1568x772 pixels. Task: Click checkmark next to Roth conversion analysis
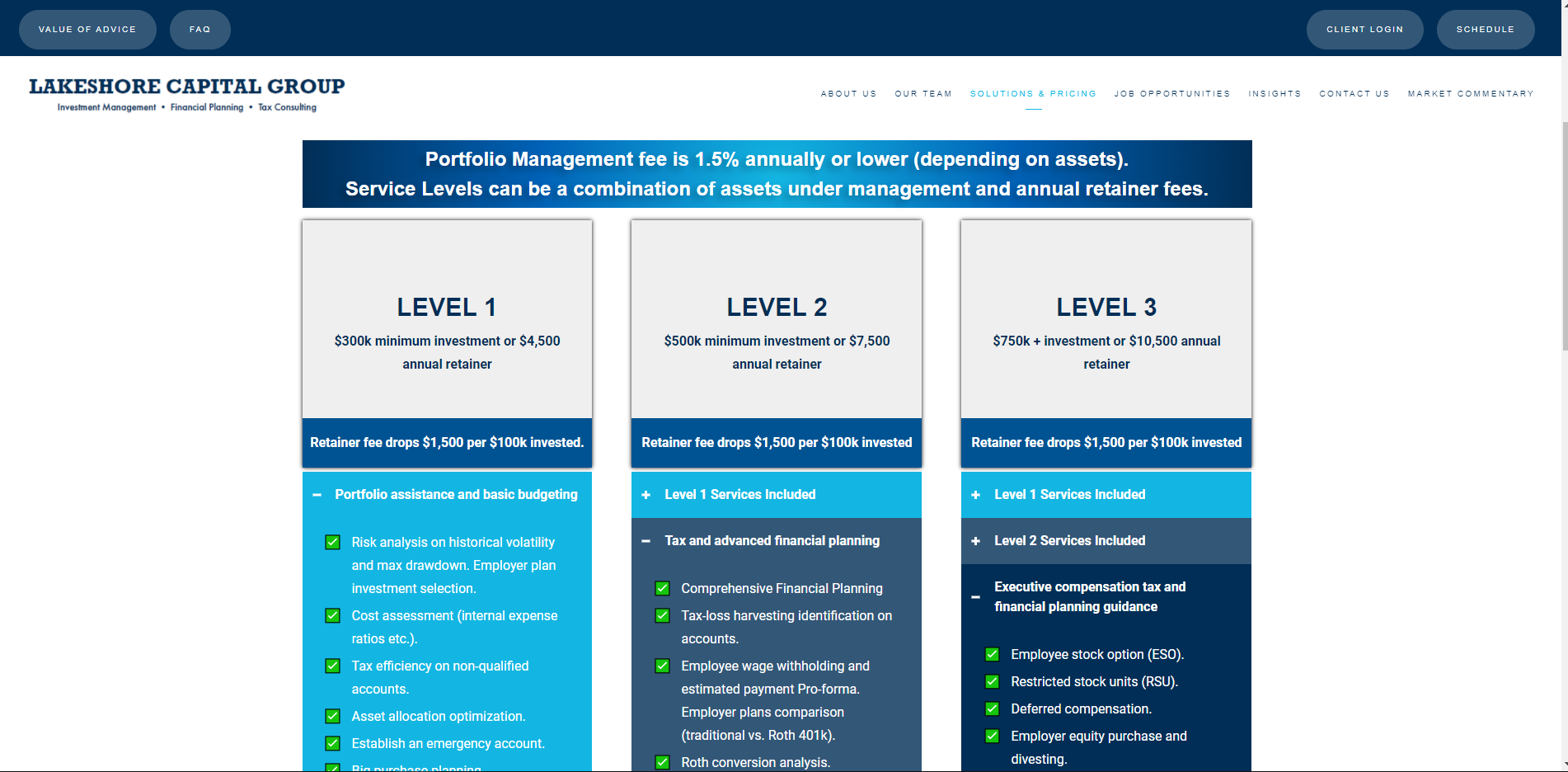[663, 762]
